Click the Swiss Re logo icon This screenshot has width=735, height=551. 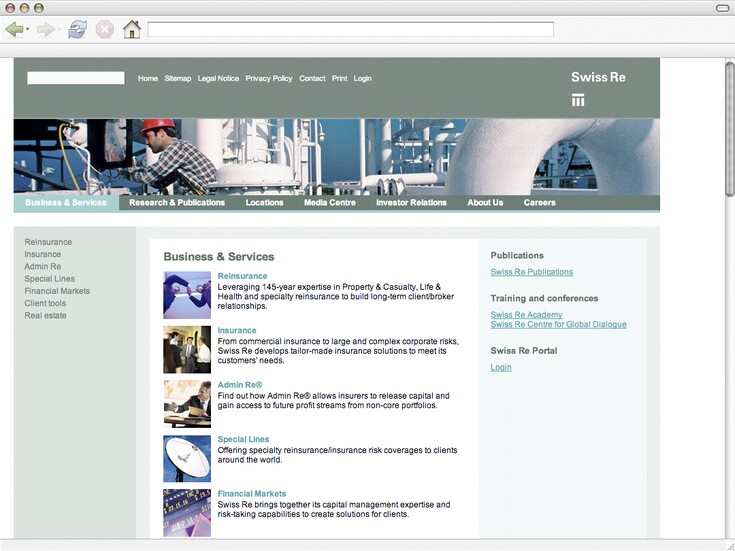(x=578, y=100)
